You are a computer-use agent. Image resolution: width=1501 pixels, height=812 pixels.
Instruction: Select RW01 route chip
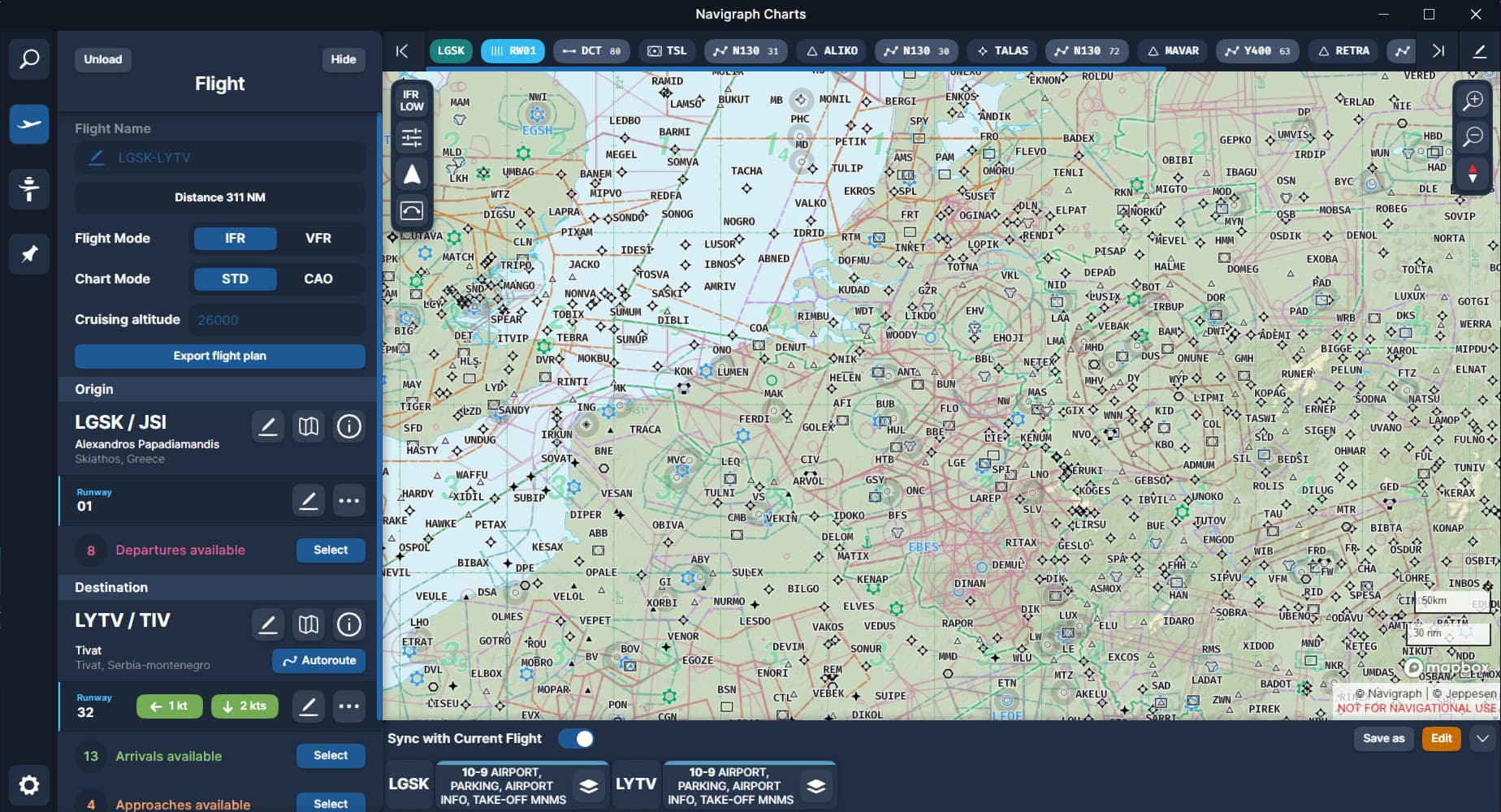pyautogui.click(x=513, y=50)
